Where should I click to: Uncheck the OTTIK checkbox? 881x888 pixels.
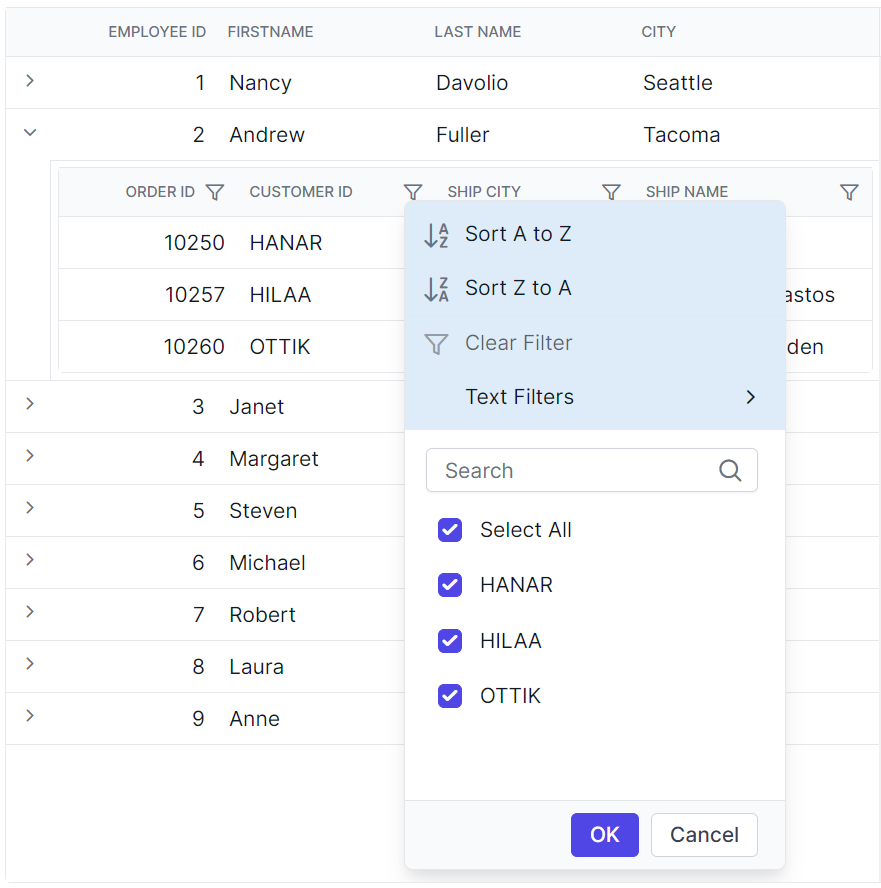(450, 696)
